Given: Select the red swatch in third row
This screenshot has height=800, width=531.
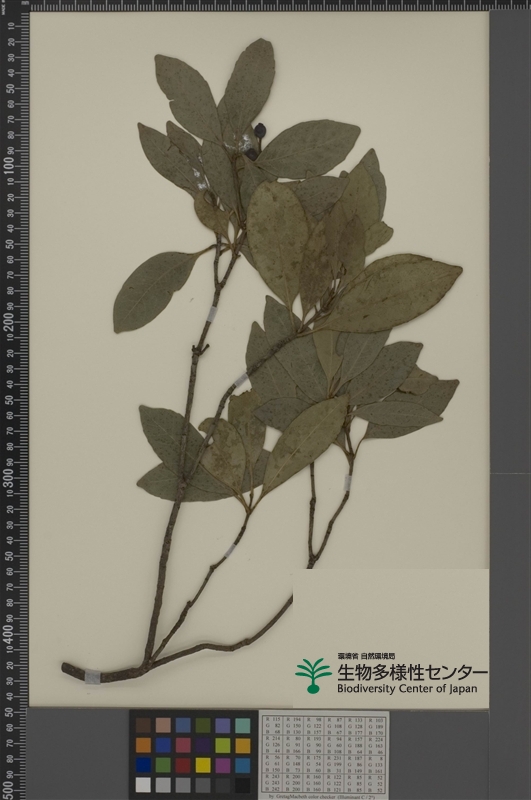Looking at the screenshot, I should pyautogui.click(x=183, y=765).
